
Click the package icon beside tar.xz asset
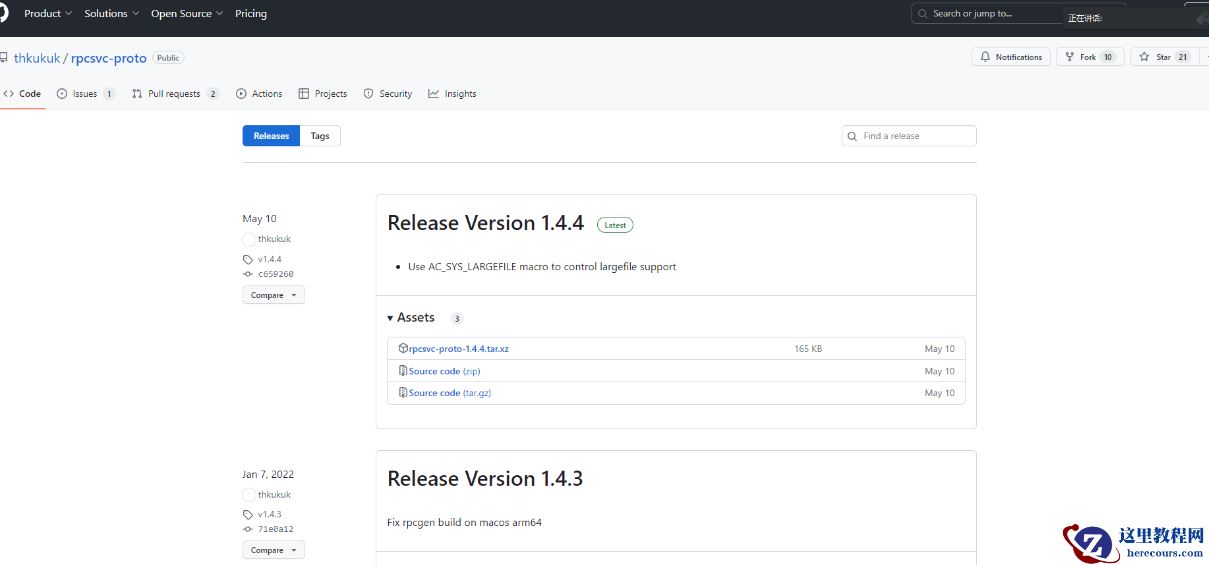tap(403, 349)
